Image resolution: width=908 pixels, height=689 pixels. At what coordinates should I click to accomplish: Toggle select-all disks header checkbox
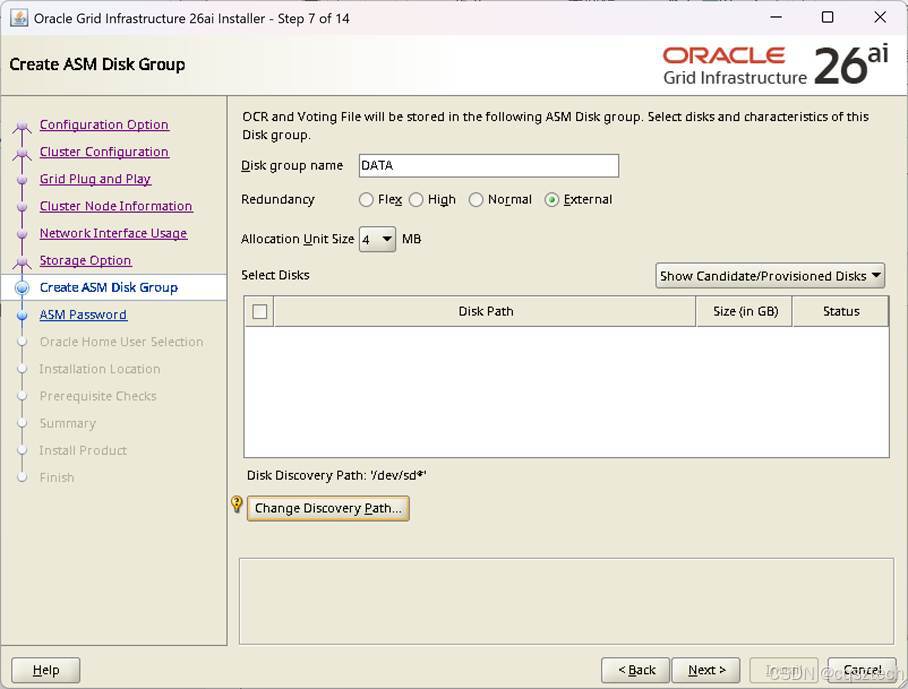point(260,311)
